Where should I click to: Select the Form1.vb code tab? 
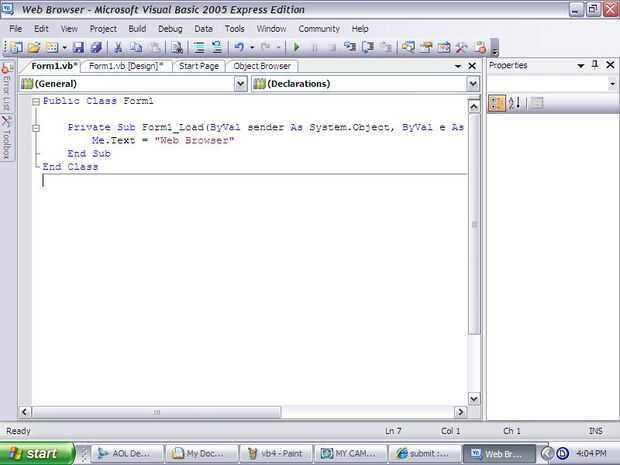point(53,66)
